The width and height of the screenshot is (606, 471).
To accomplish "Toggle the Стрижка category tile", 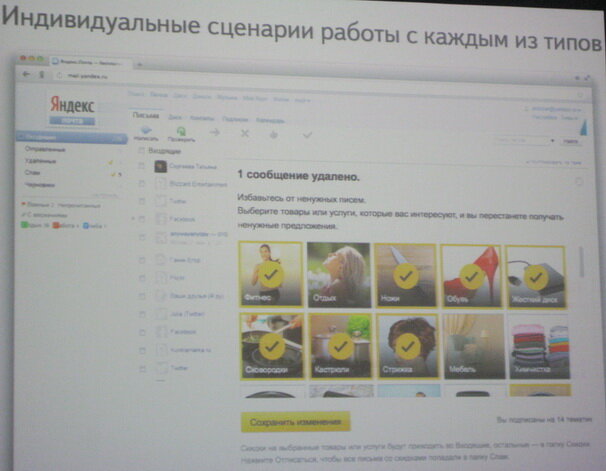I will pyautogui.click(x=407, y=346).
